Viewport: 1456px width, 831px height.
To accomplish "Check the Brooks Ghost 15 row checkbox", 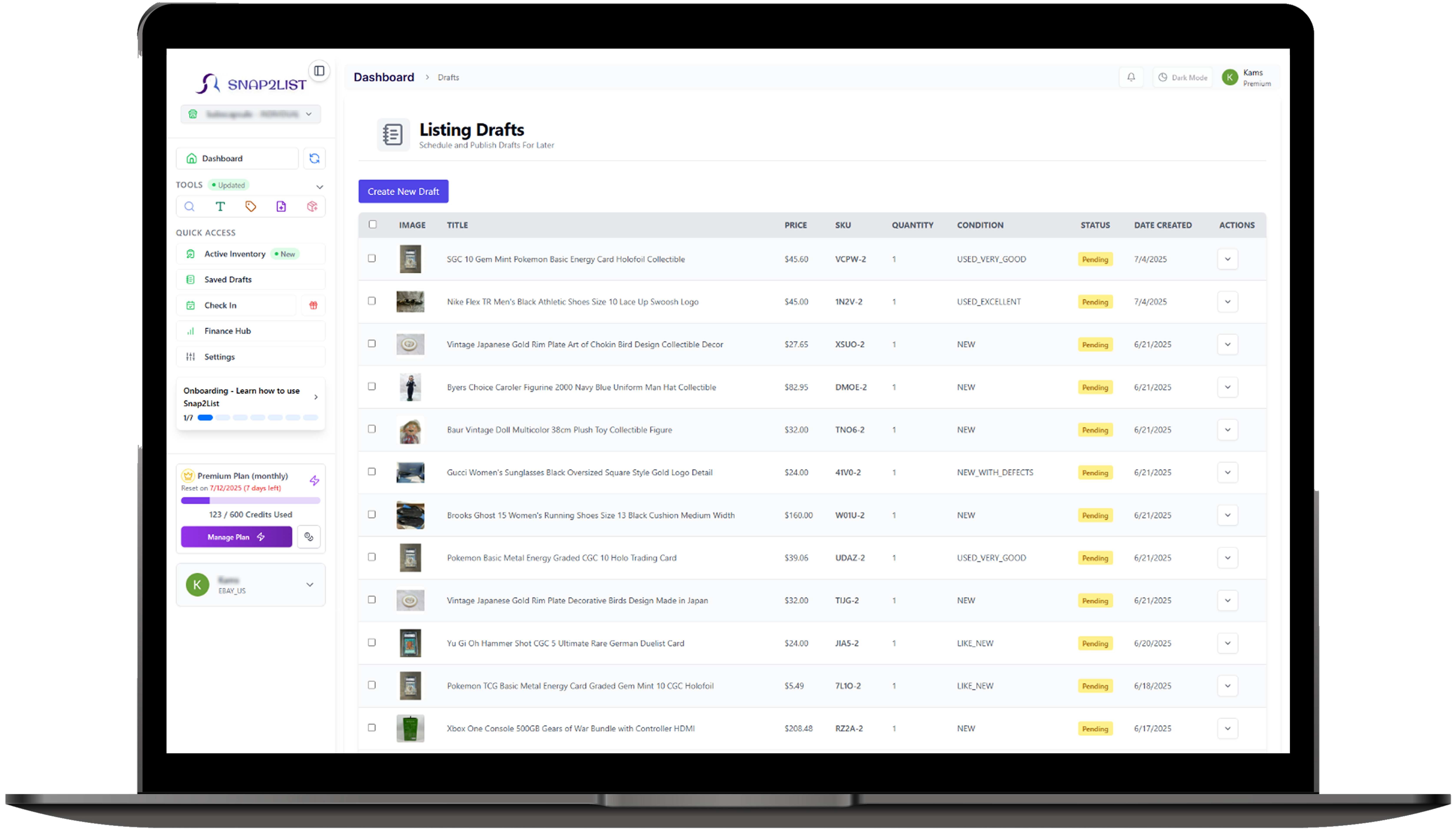I will (x=372, y=514).
